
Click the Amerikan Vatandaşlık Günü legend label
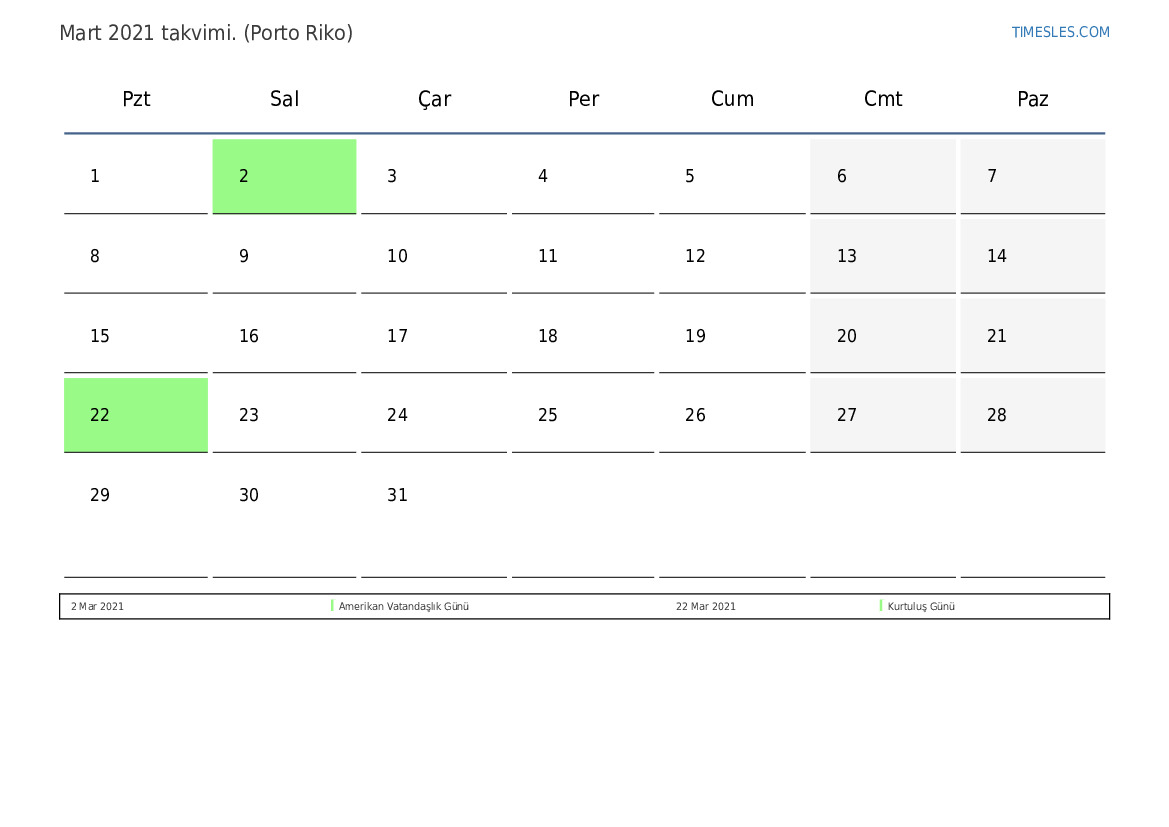tap(403, 606)
